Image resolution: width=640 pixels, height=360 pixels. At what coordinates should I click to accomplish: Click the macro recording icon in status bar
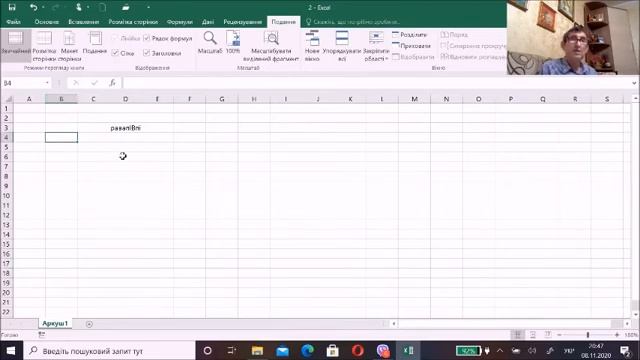coord(42,335)
